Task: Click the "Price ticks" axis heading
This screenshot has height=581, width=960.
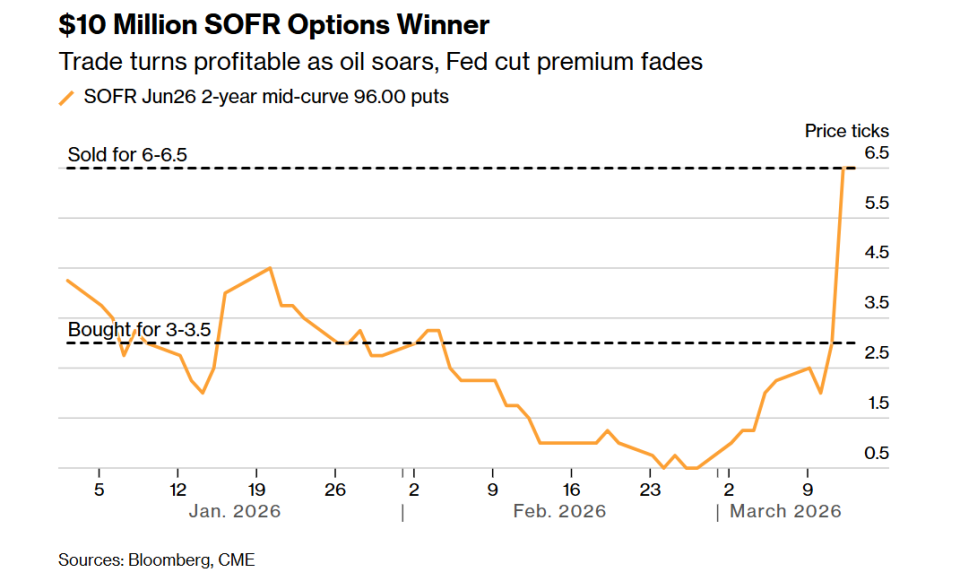Action: 847,131
